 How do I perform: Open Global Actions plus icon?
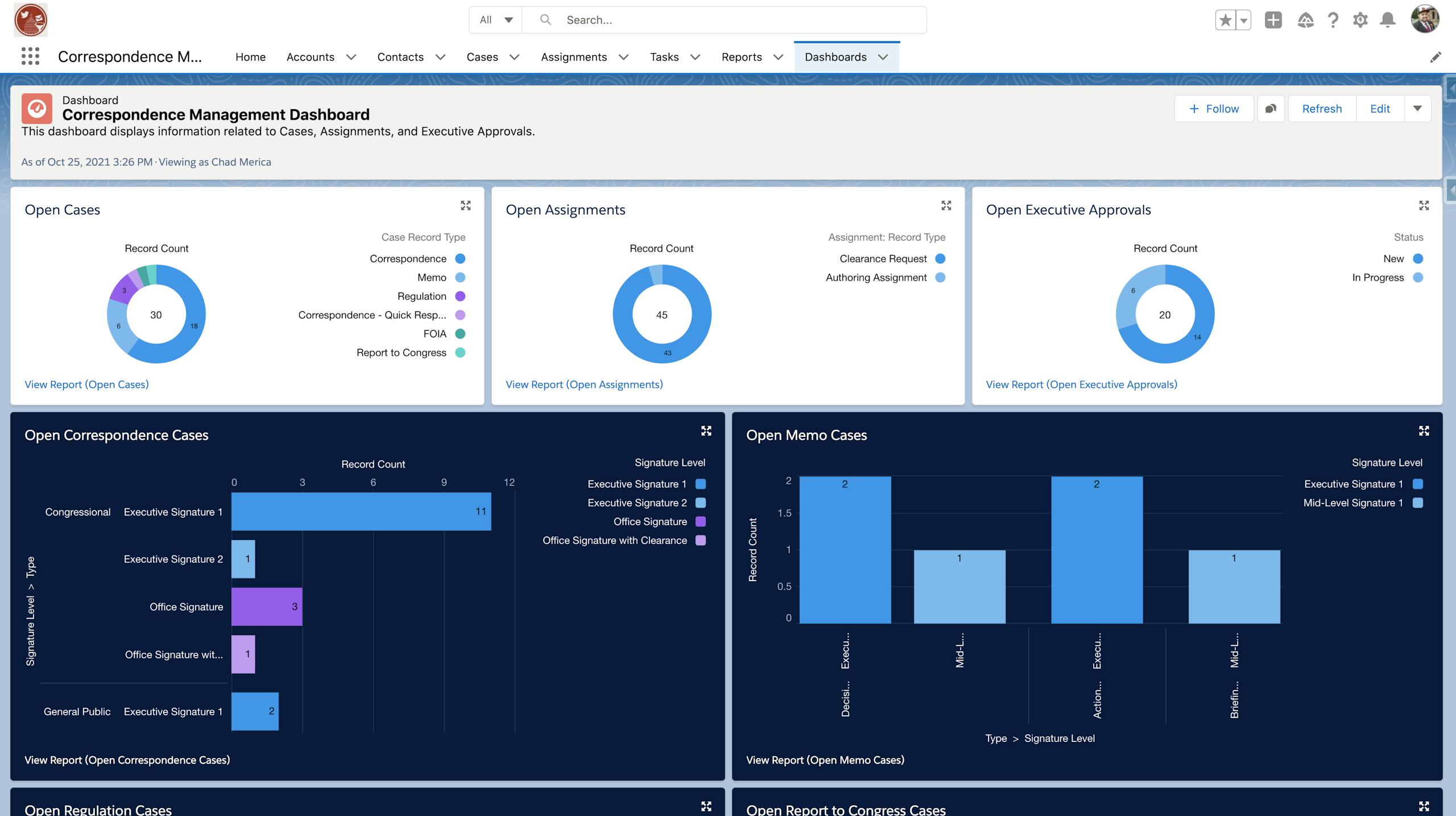(1273, 20)
